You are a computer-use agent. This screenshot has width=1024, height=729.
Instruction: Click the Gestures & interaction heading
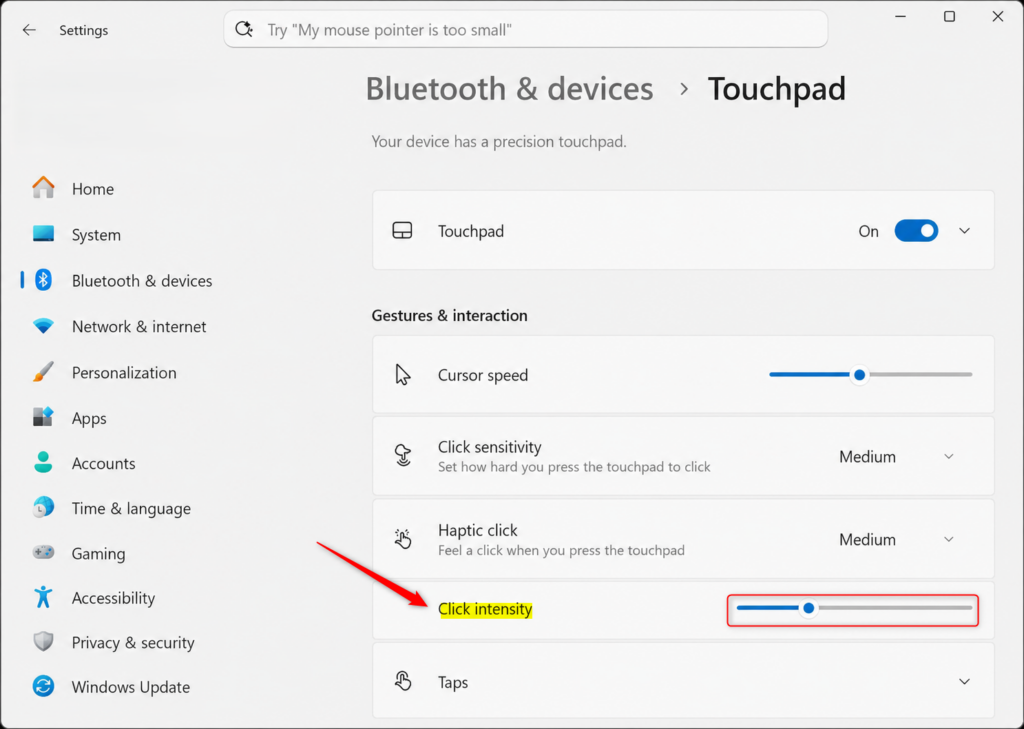point(449,316)
